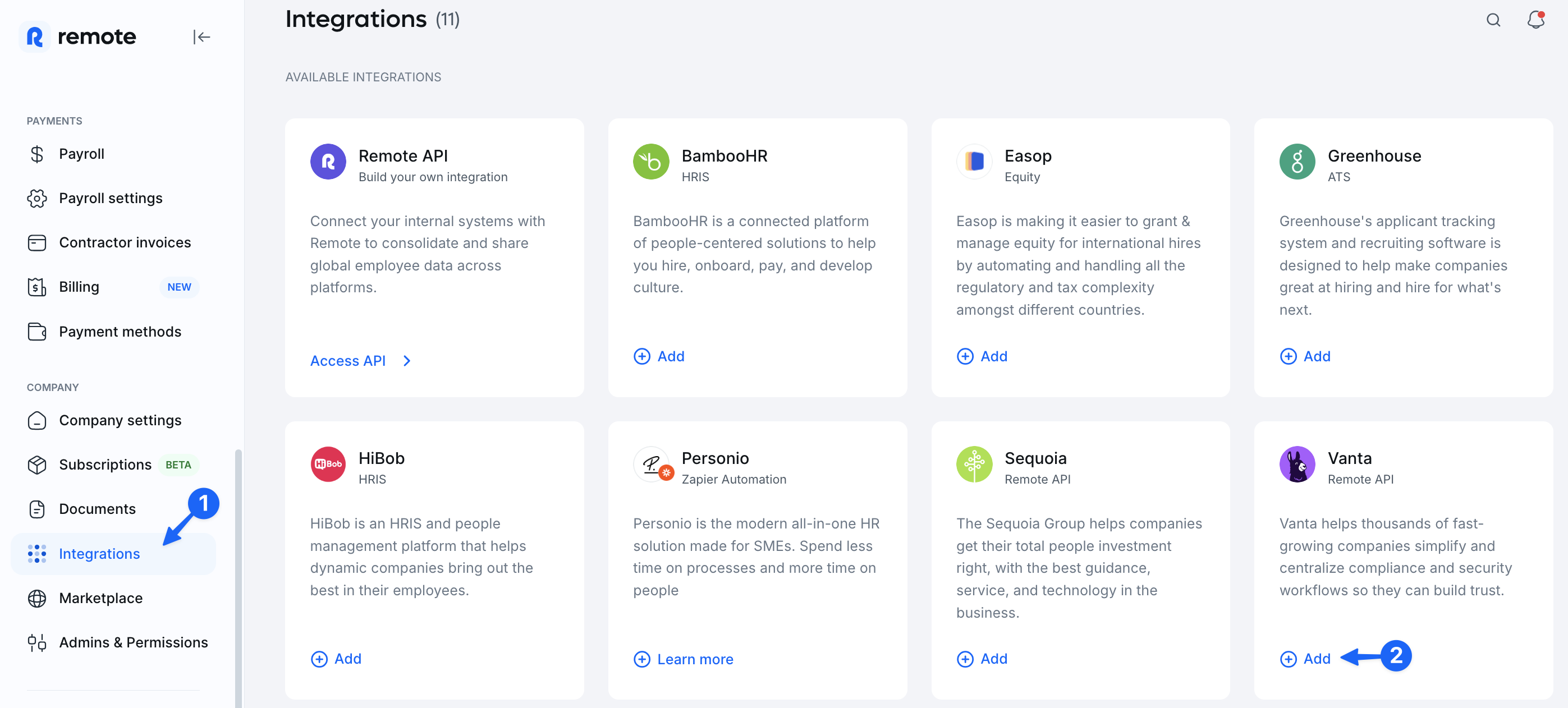Click the Integrations dots icon
The image size is (1568, 708).
click(x=37, y=554)
